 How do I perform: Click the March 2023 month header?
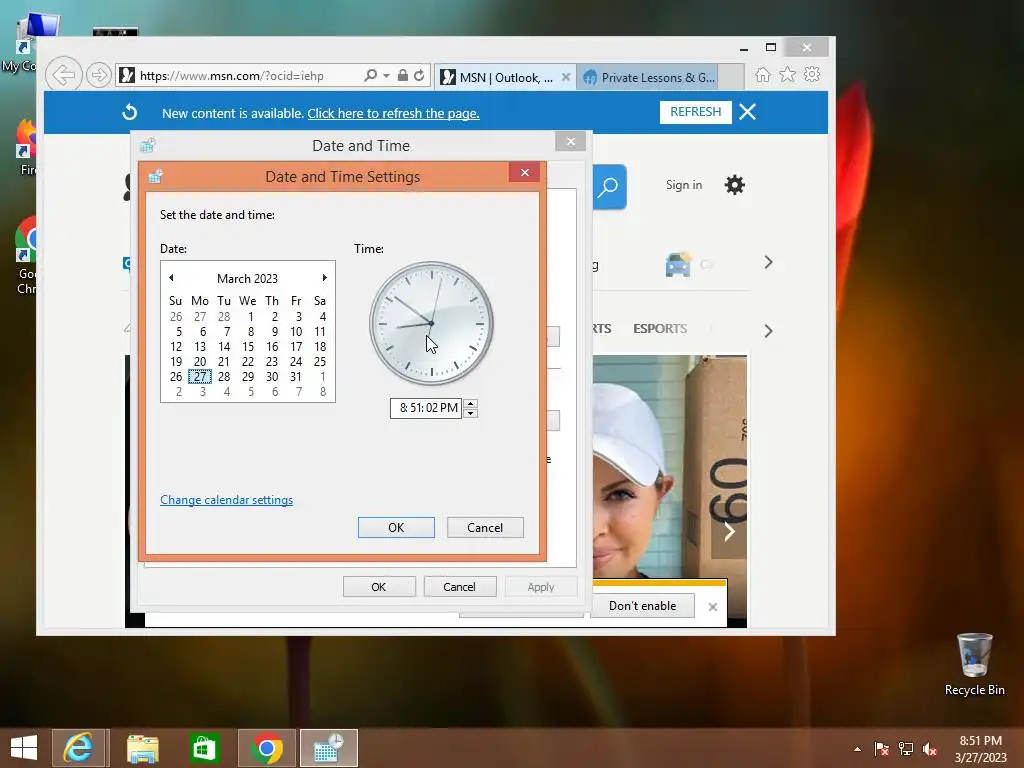click(x=247, y=278)
